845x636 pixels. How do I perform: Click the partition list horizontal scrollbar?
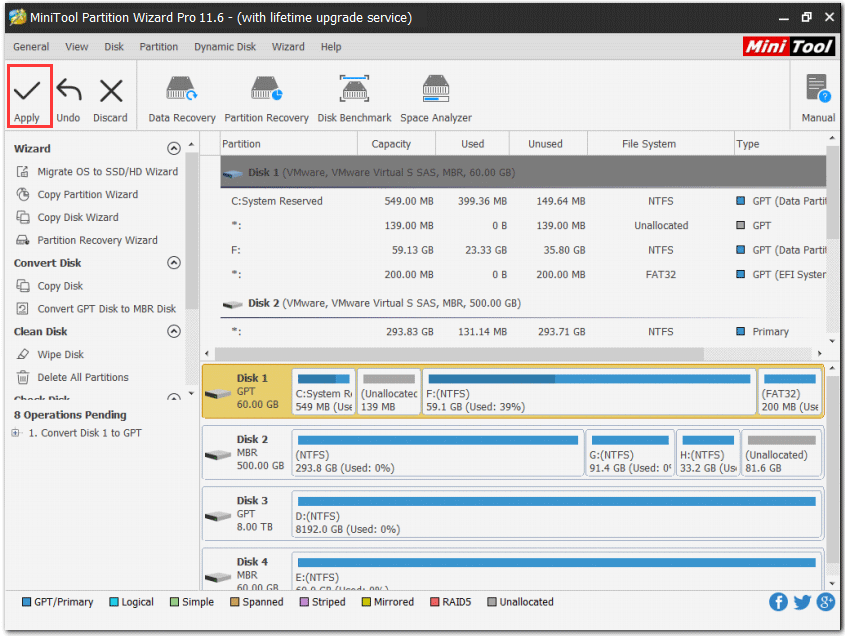(x=459, y=354)
